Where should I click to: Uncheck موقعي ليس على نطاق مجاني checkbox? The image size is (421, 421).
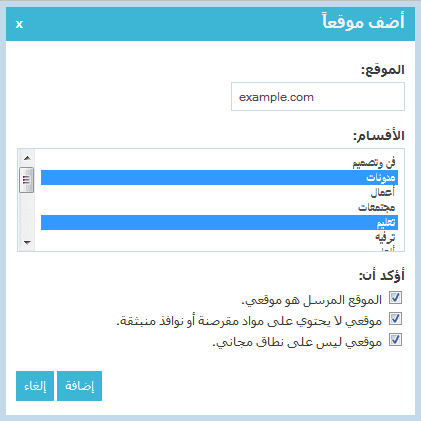pyautogui.click(x=395, y=340)
